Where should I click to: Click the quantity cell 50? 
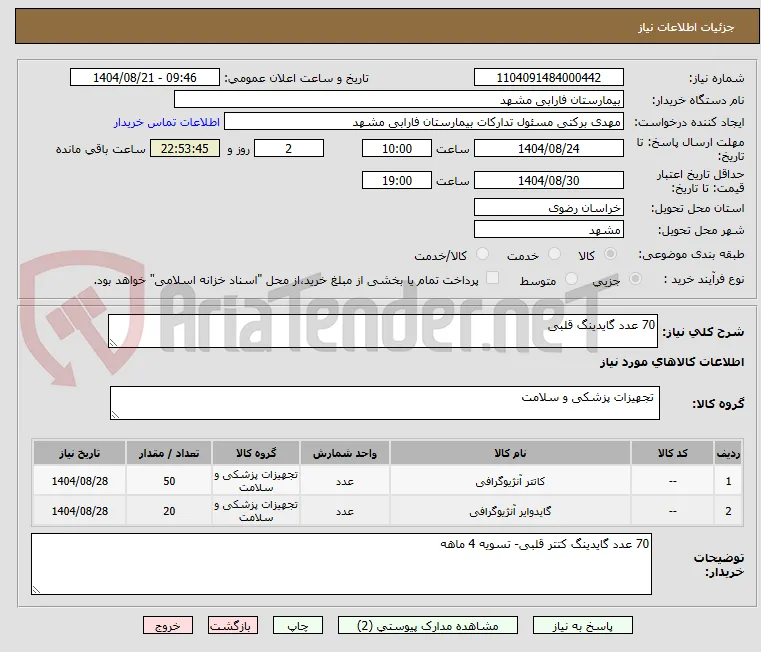point(168,481)
